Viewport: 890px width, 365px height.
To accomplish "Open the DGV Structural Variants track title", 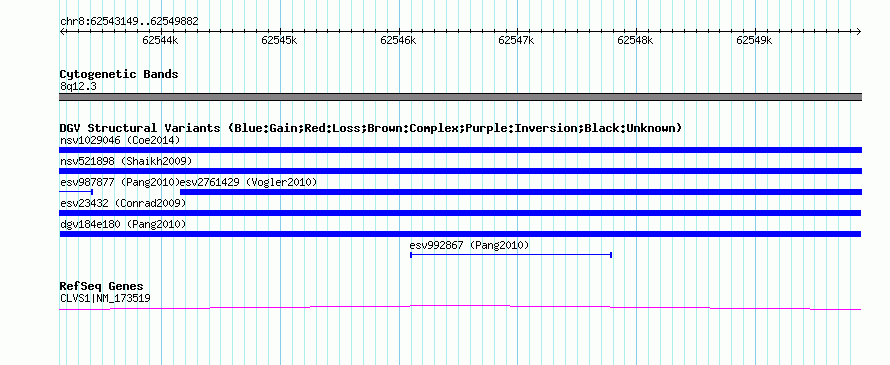I will [x=370, y=128].
